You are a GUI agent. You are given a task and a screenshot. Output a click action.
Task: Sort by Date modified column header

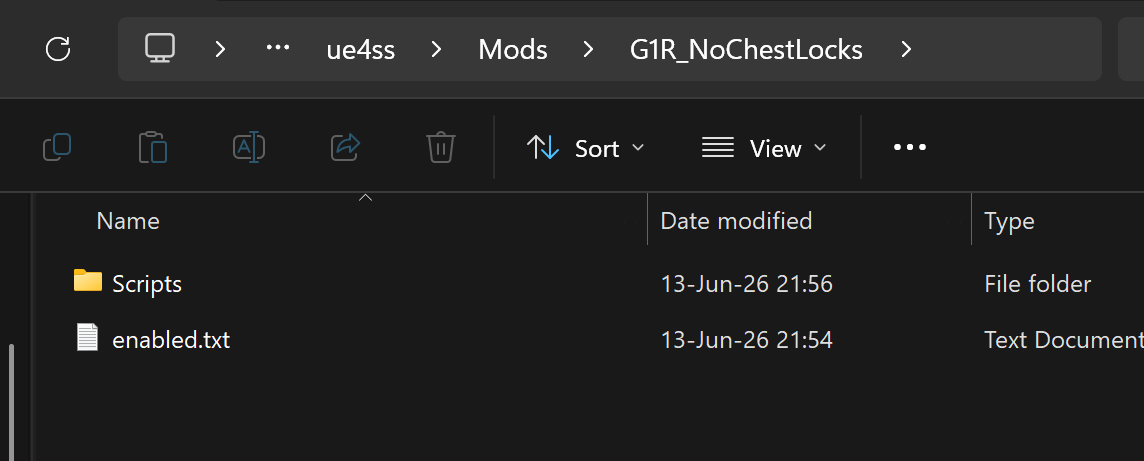point(736,220)
